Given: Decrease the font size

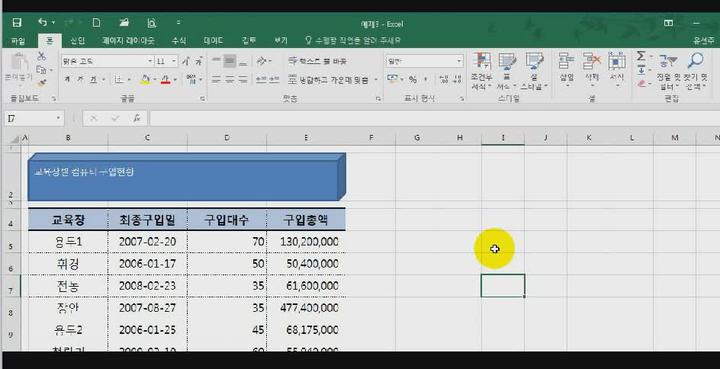Looking at the screenshot, I should [198, 61].
